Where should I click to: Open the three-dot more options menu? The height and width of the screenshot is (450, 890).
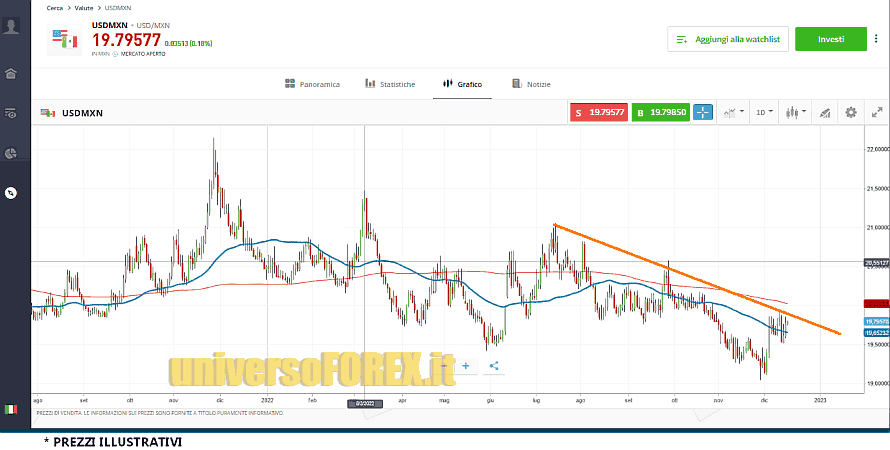click(x=878, y=39)
